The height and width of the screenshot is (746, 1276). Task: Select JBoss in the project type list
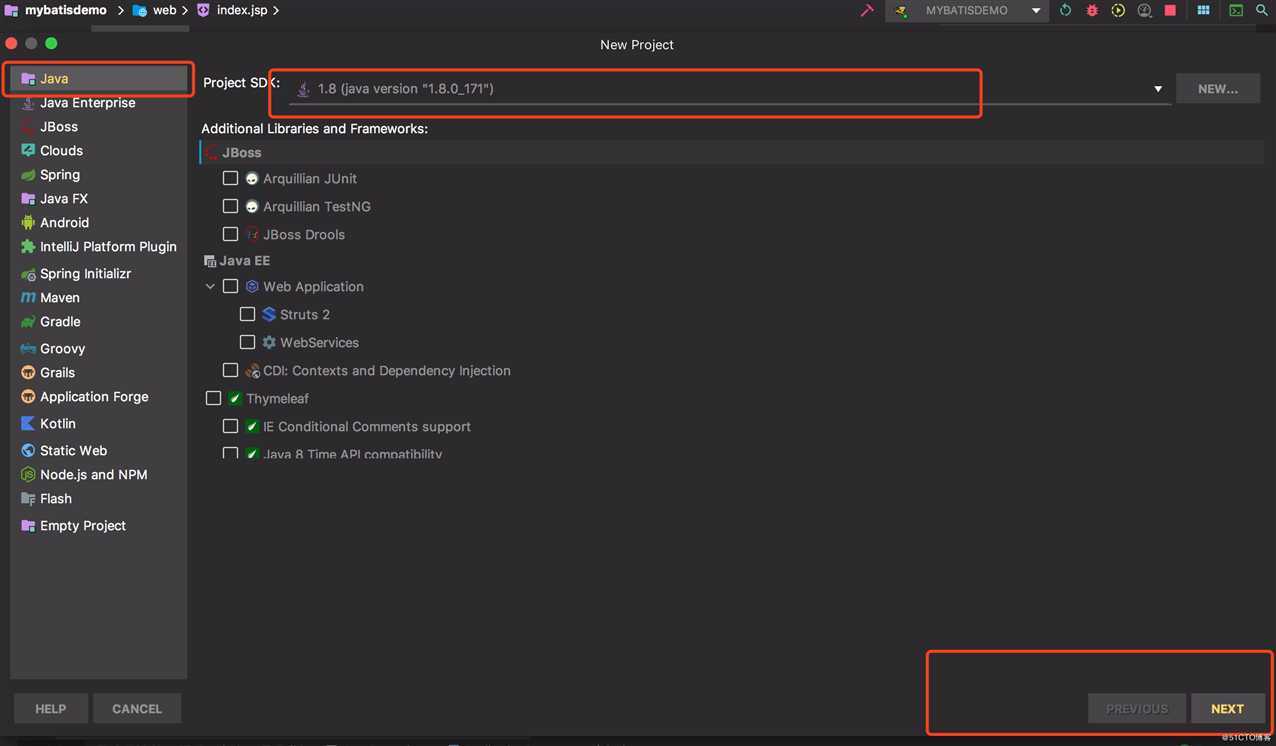click(x=98, y=126)
